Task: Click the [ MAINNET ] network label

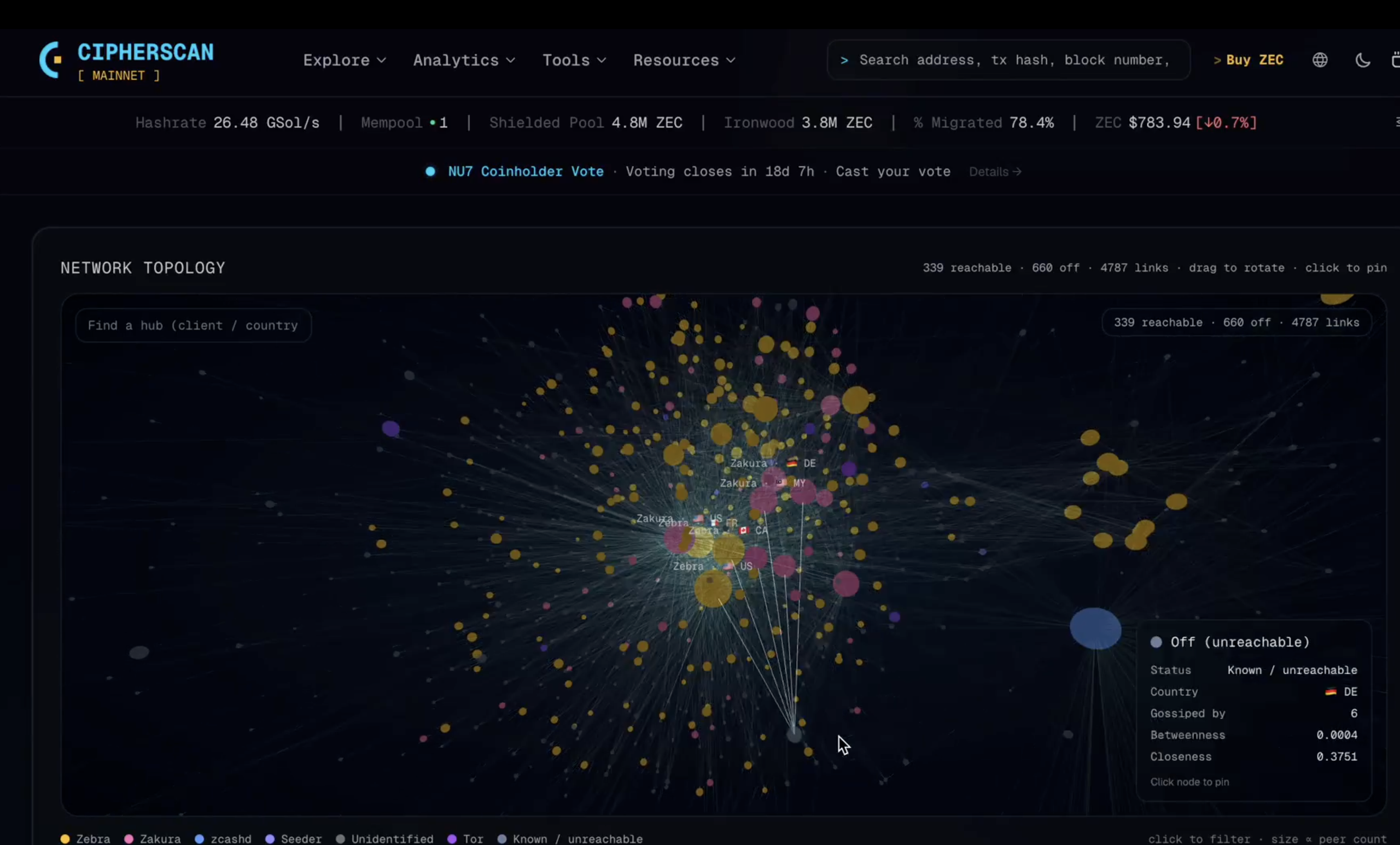Action: tap(119, 75)
